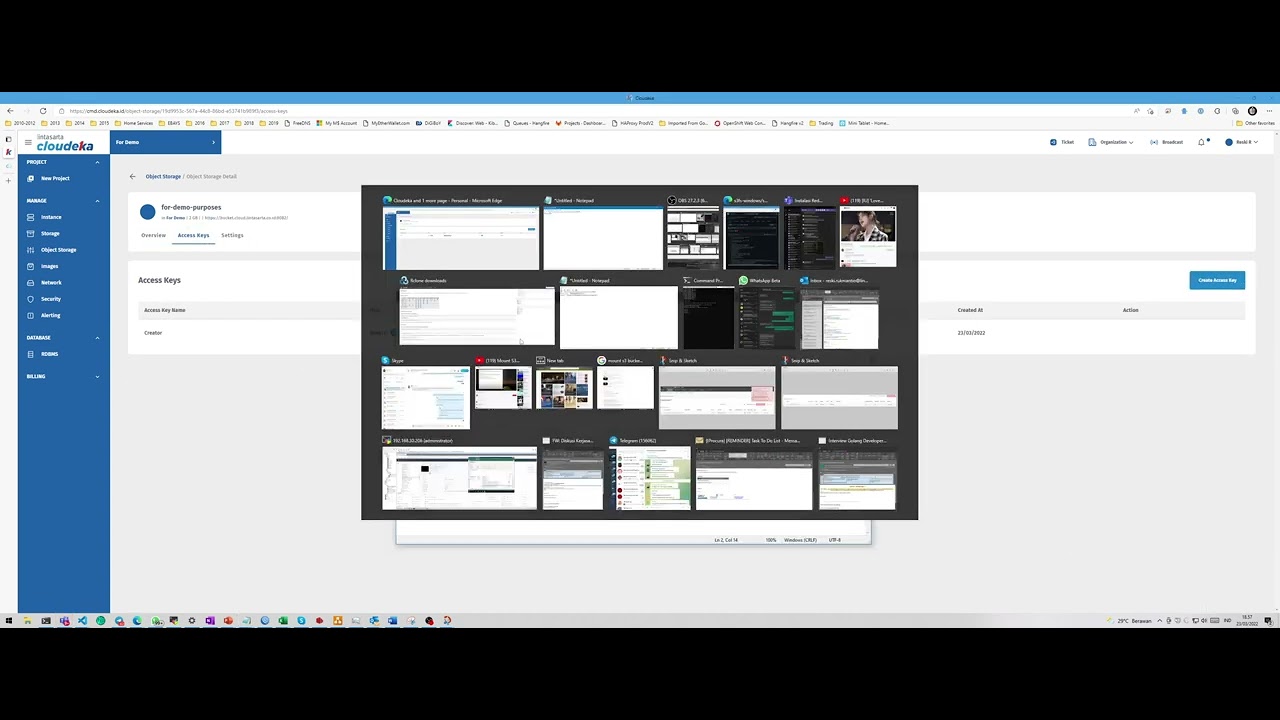Click the Creator access key row

692,333
